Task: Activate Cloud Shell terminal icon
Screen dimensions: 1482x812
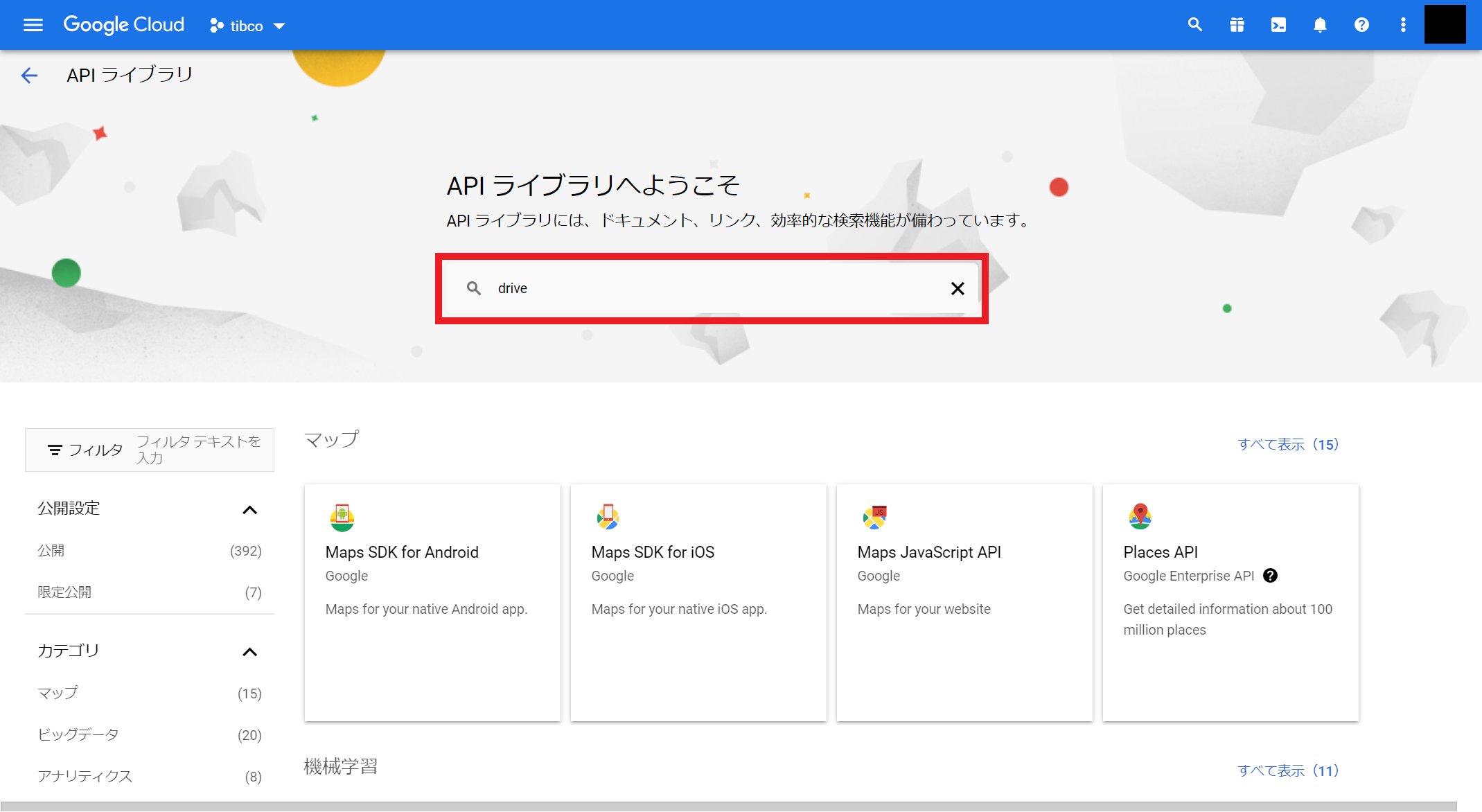Action: (1278, 25)
